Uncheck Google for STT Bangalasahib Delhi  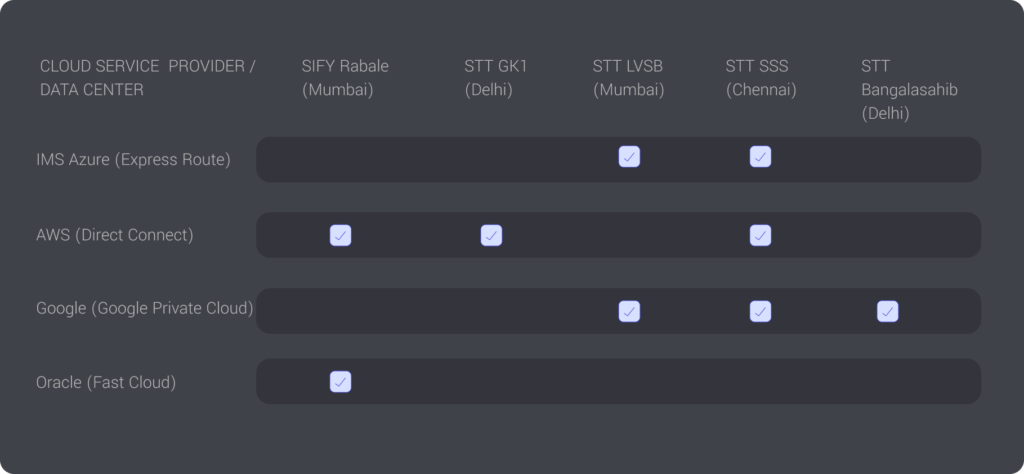888,311
